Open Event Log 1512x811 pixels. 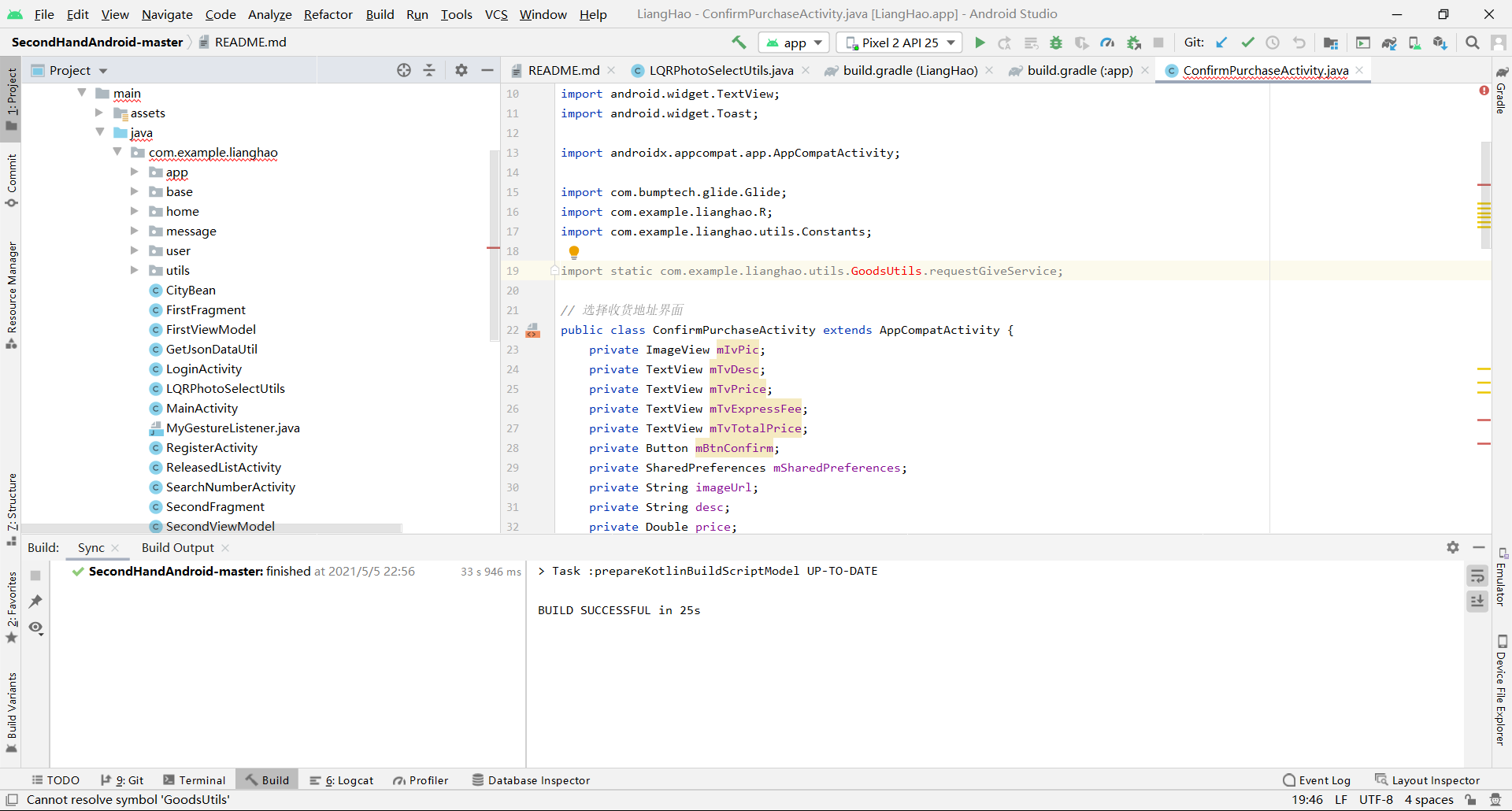(1317, 780)
